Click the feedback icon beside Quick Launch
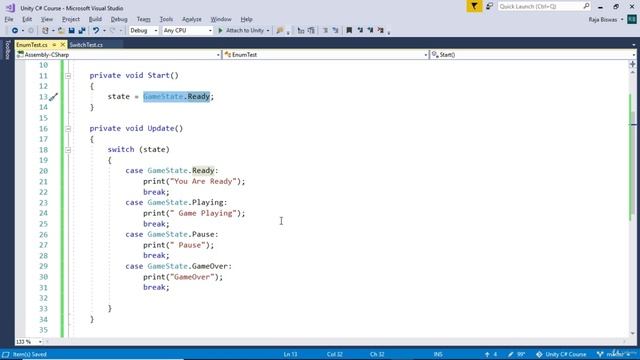The width and height of the screenshot is (640, 360). (489, 7)
